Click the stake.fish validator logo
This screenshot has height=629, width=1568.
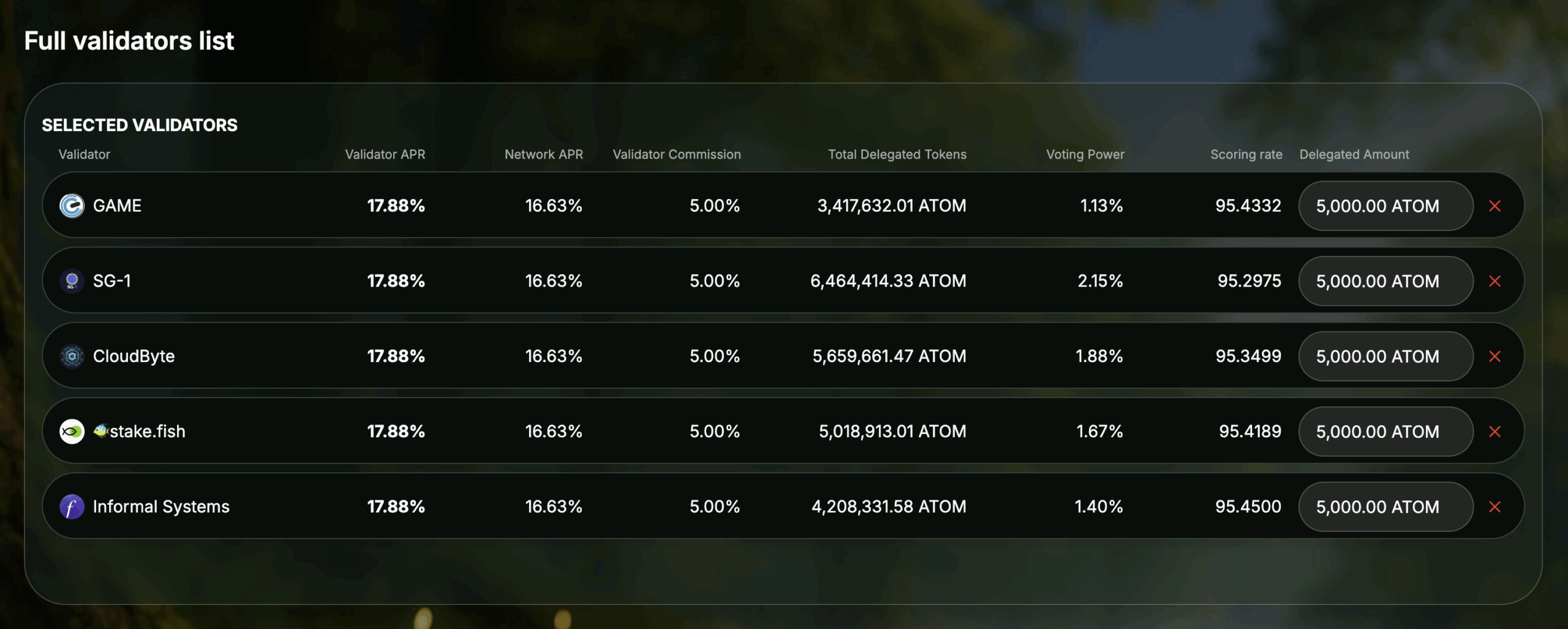(72, 431)
